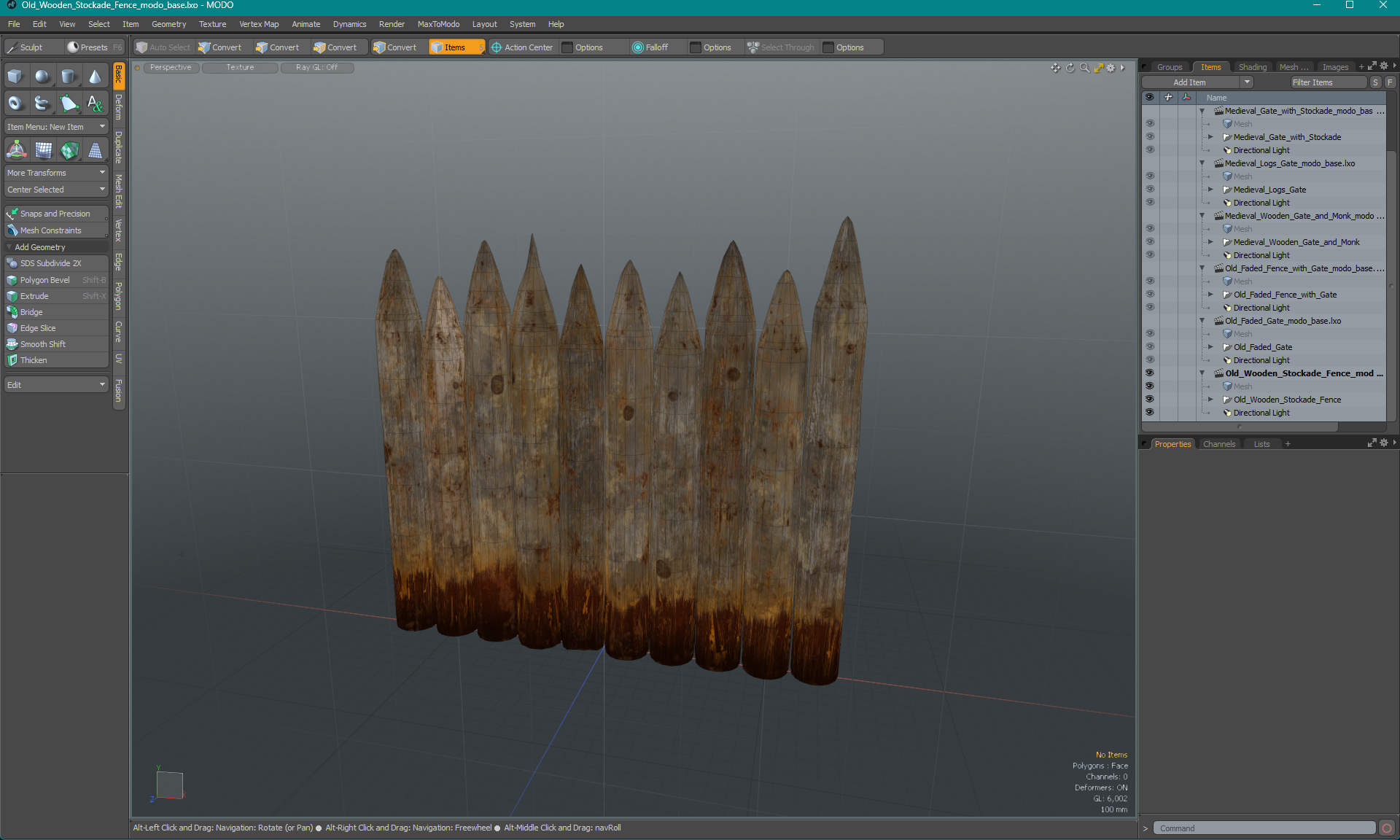Select Old_Wooden_Stockade_Fence in items list
The height and width of the screenshot is (840, 1400).
click(x=1288, y=399)
